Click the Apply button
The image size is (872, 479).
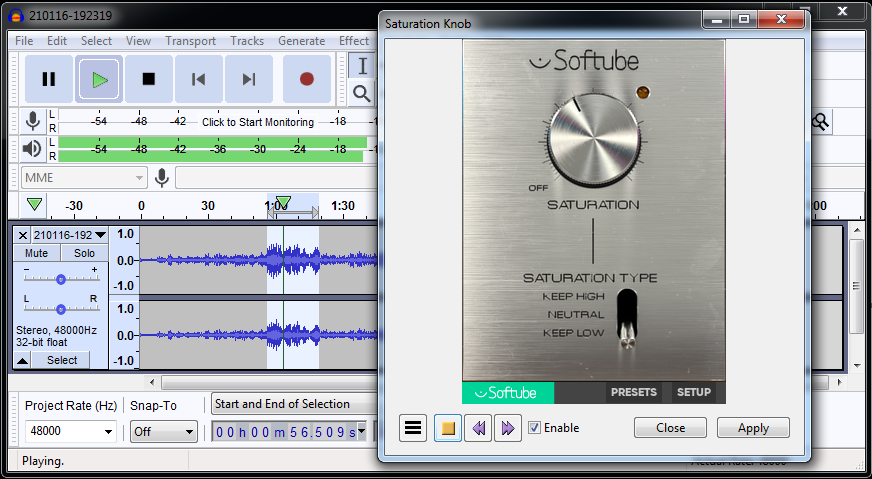[753, 428]
